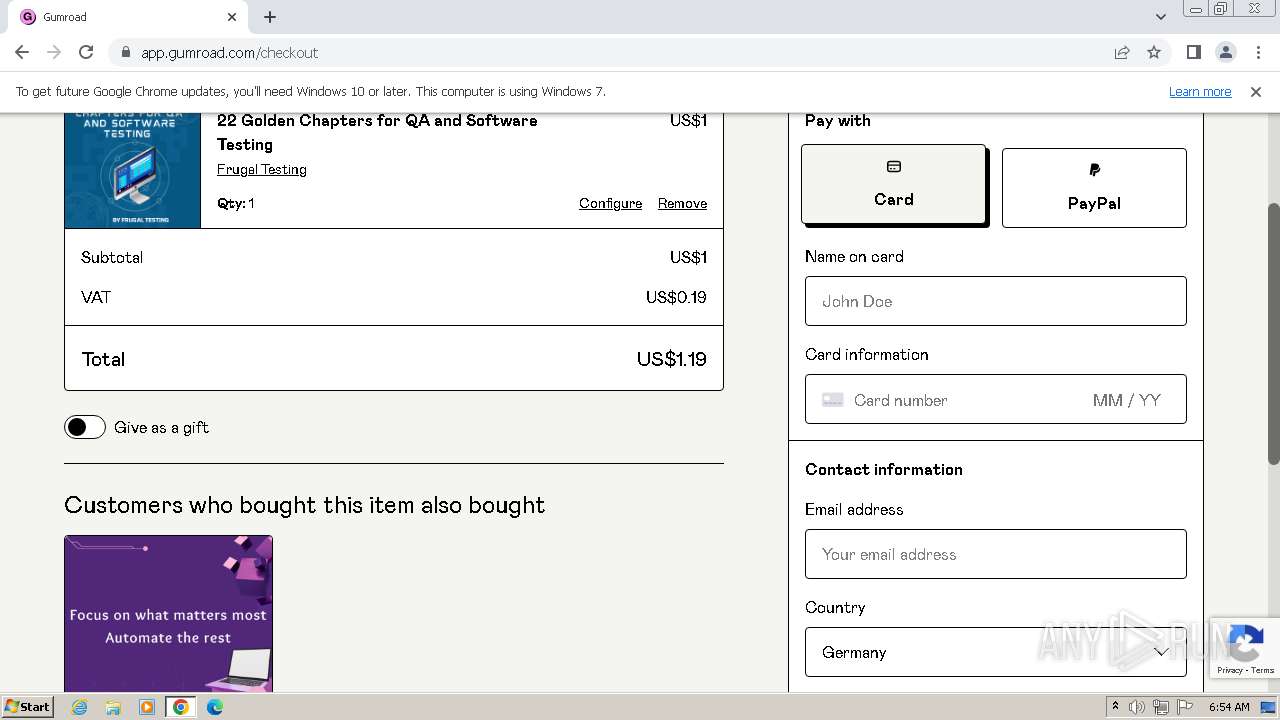Screen dimensions: 1280x720
Task: Open Internet Explorer from the taskbar
Action: tap(80, 707)
